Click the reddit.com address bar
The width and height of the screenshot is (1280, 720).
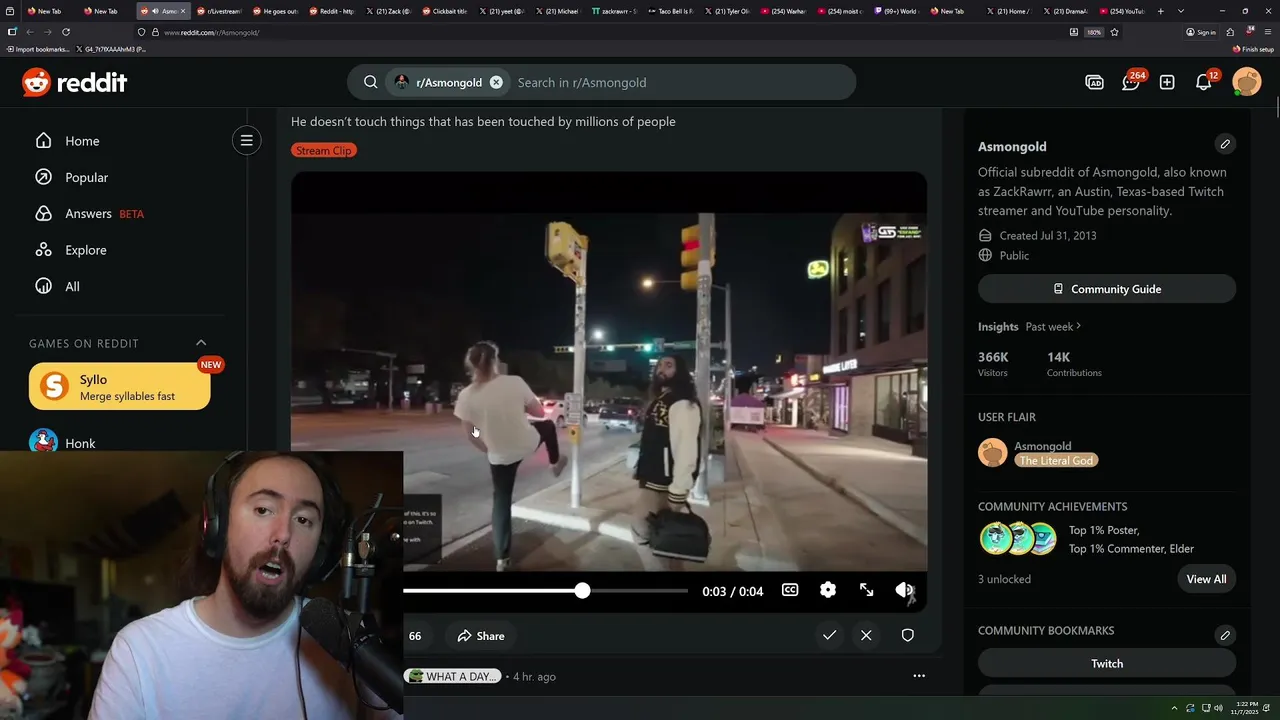coord(600,32)
